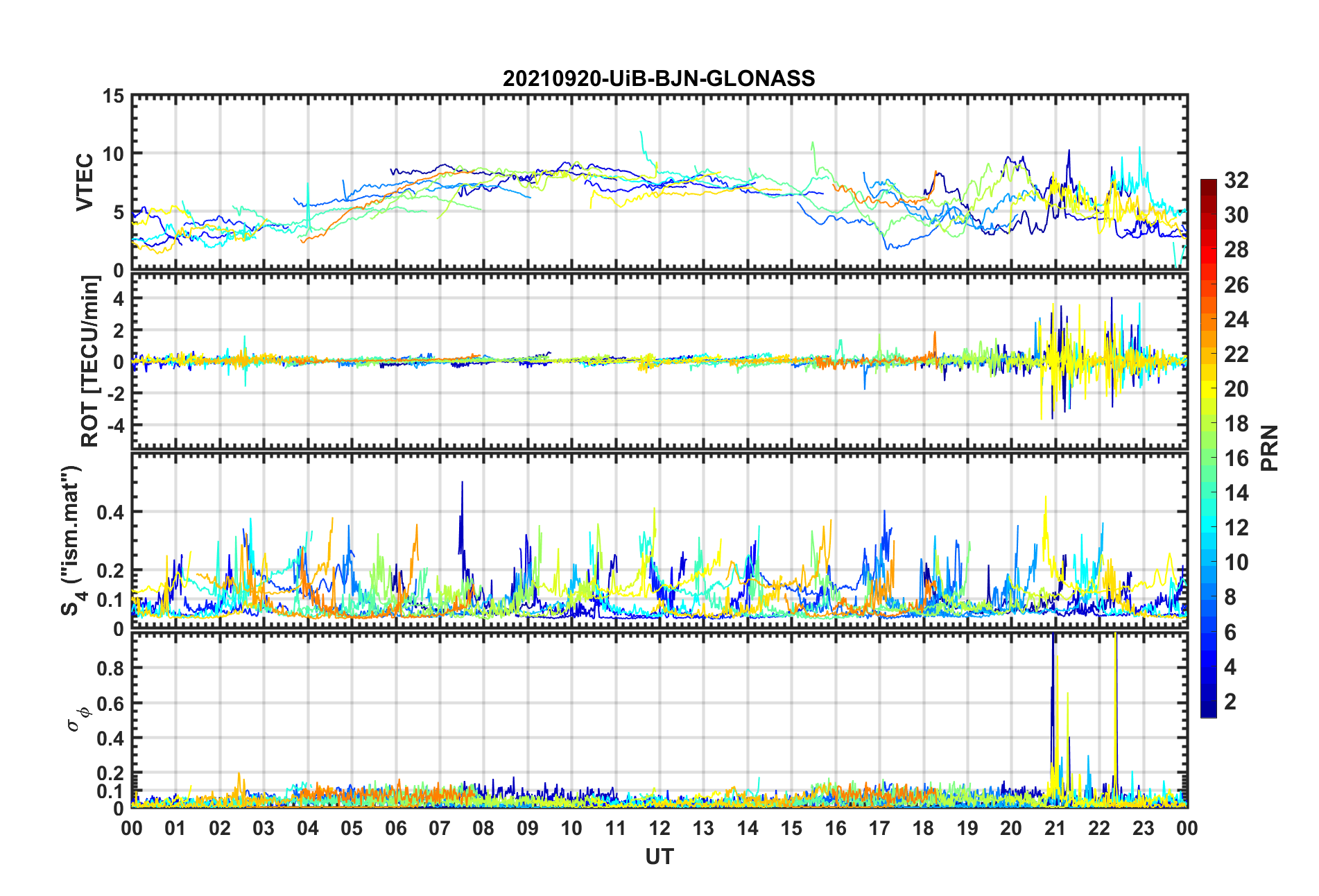This screenshot has width=1319, height=896.
Task: Click sigma-phi axis tick label "0.6"
Action: (111, 703)
